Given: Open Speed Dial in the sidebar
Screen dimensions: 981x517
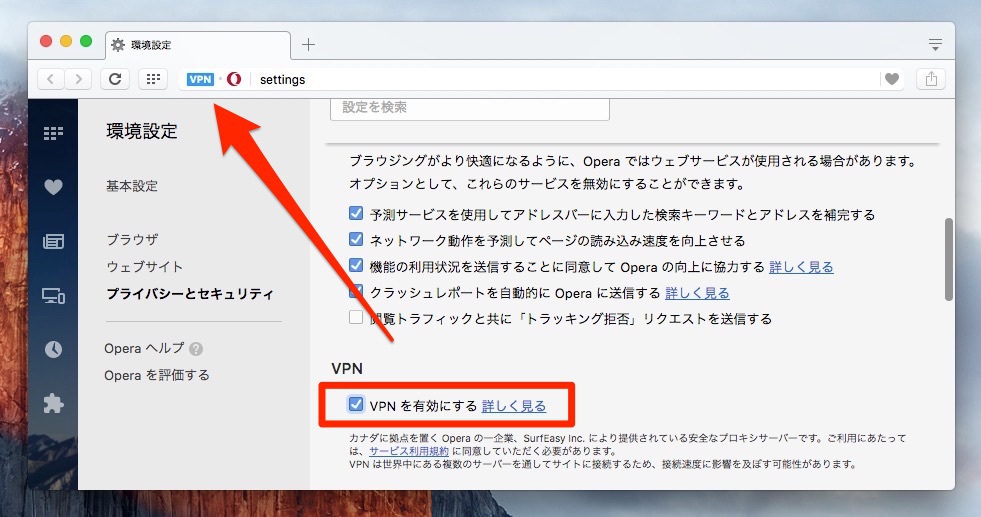Looking at the screenshot, I should [x=53, y=133].
